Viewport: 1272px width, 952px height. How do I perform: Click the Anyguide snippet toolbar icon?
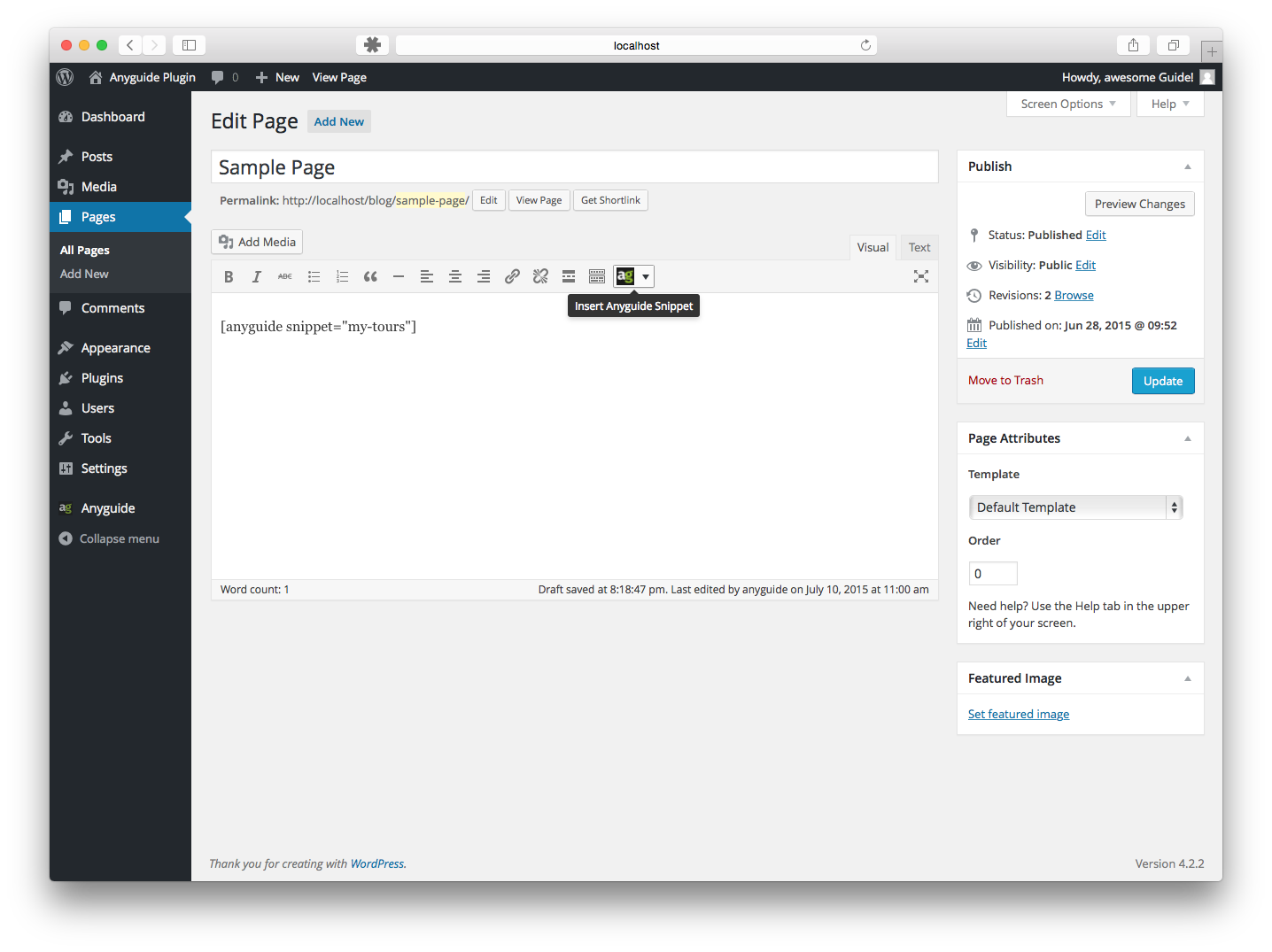click(625, 276)
